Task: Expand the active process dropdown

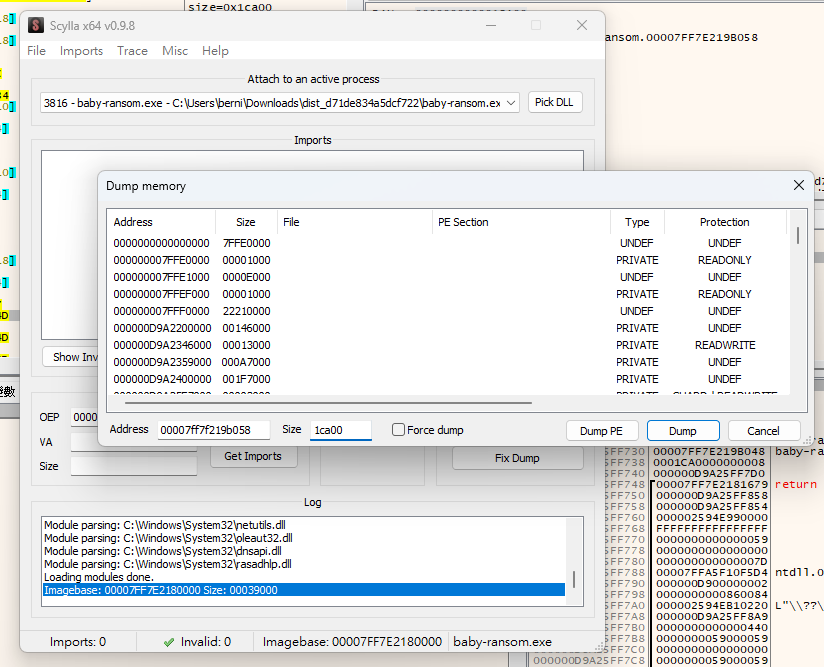Action: [511, 103]
